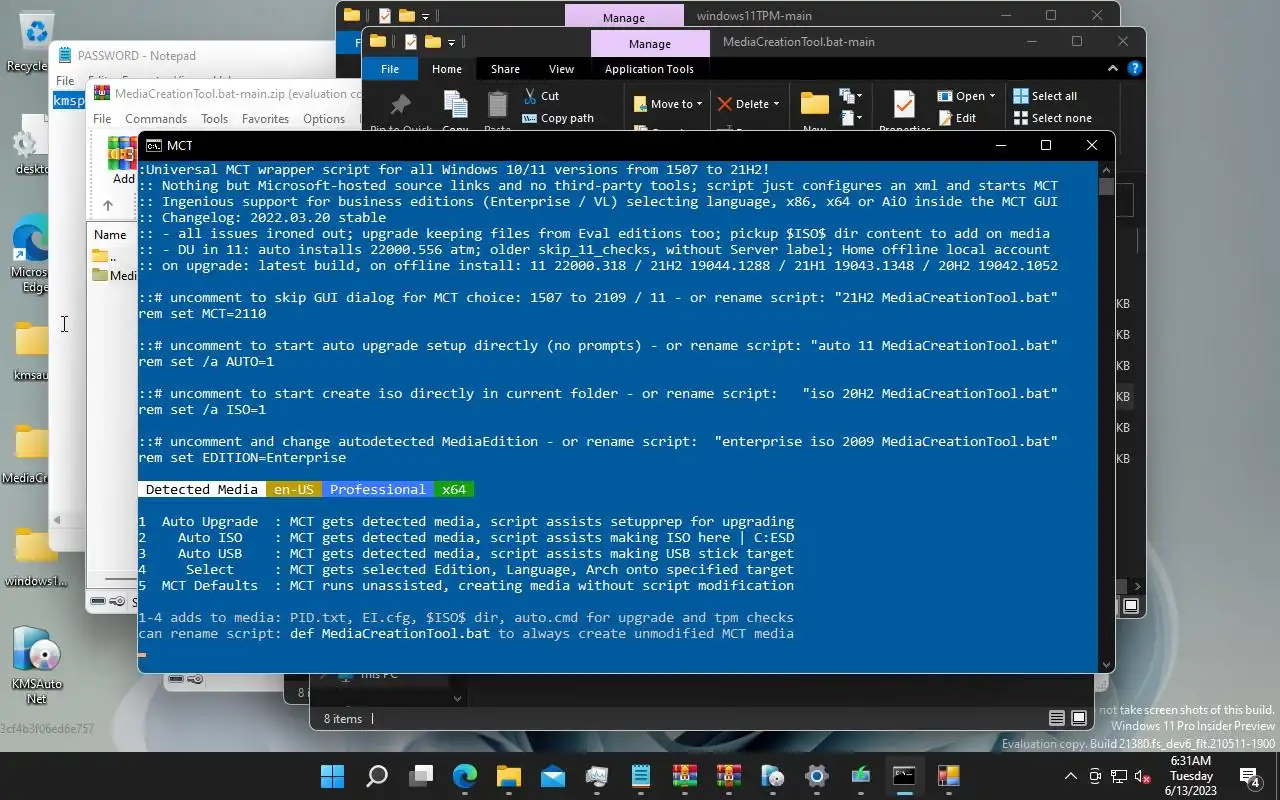
Task: Open Mail from the taskbar
Action: point(553,776)
